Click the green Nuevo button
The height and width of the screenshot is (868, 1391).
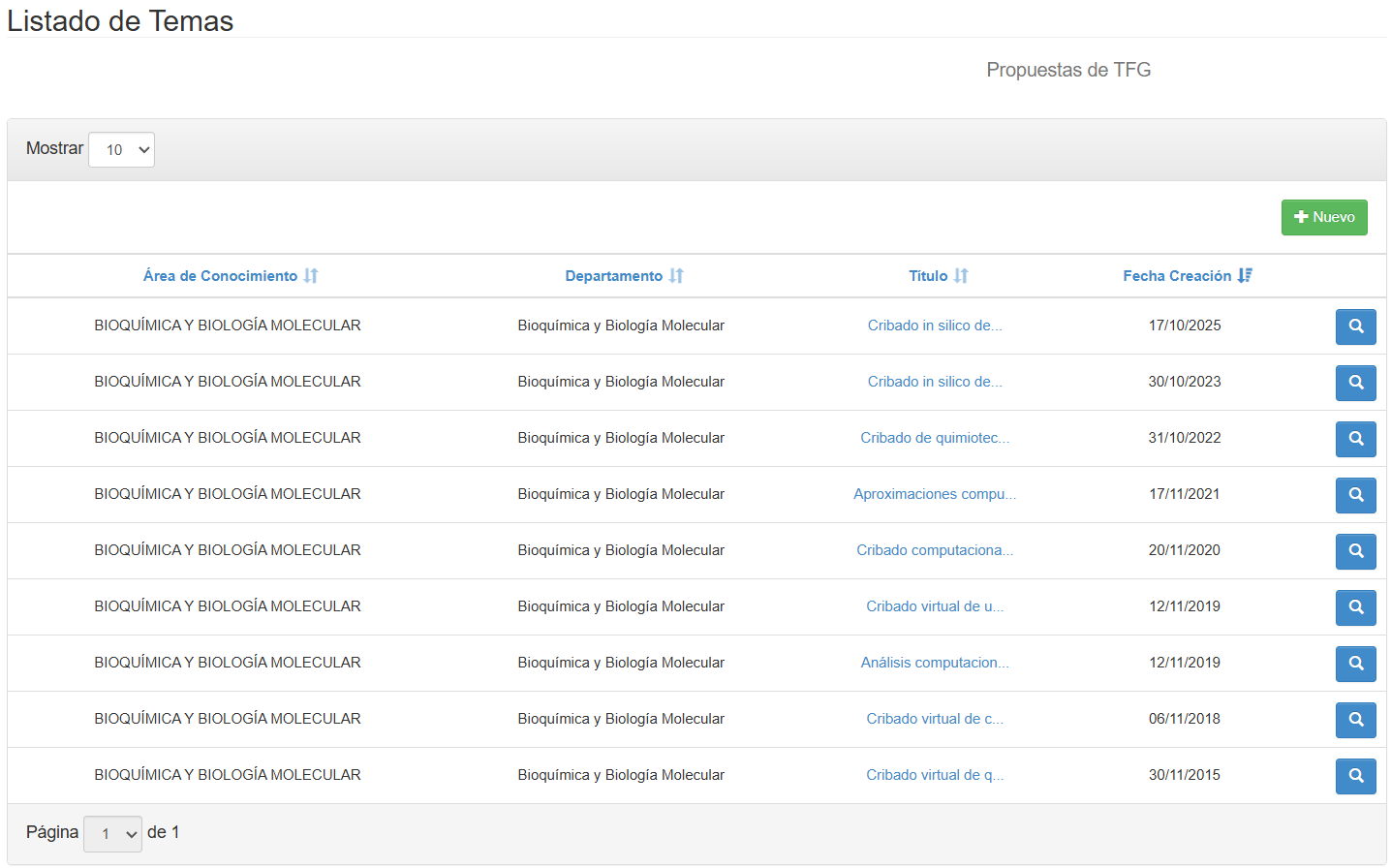pos(1323,218)
